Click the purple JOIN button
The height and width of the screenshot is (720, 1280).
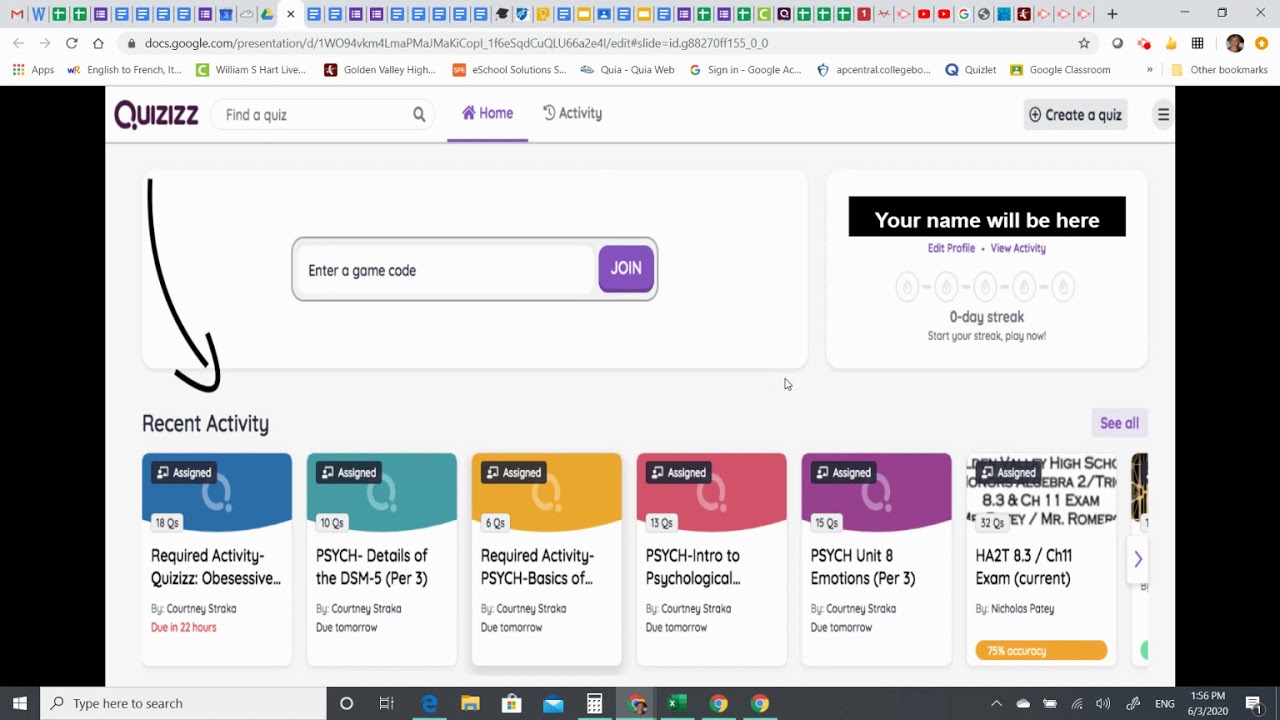tap(626, 268)
